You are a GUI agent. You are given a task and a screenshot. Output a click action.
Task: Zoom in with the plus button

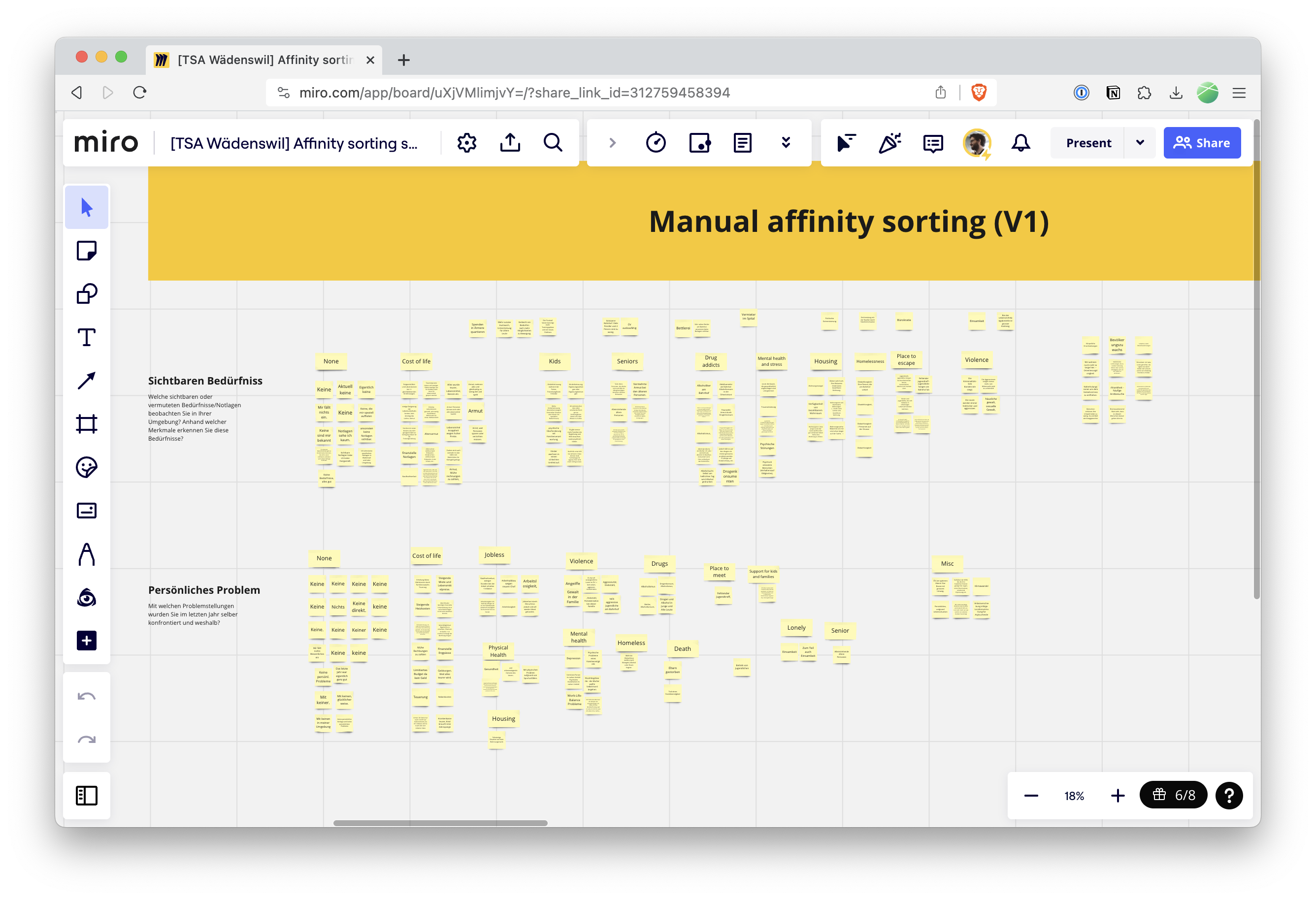(x=1117, y=795)
